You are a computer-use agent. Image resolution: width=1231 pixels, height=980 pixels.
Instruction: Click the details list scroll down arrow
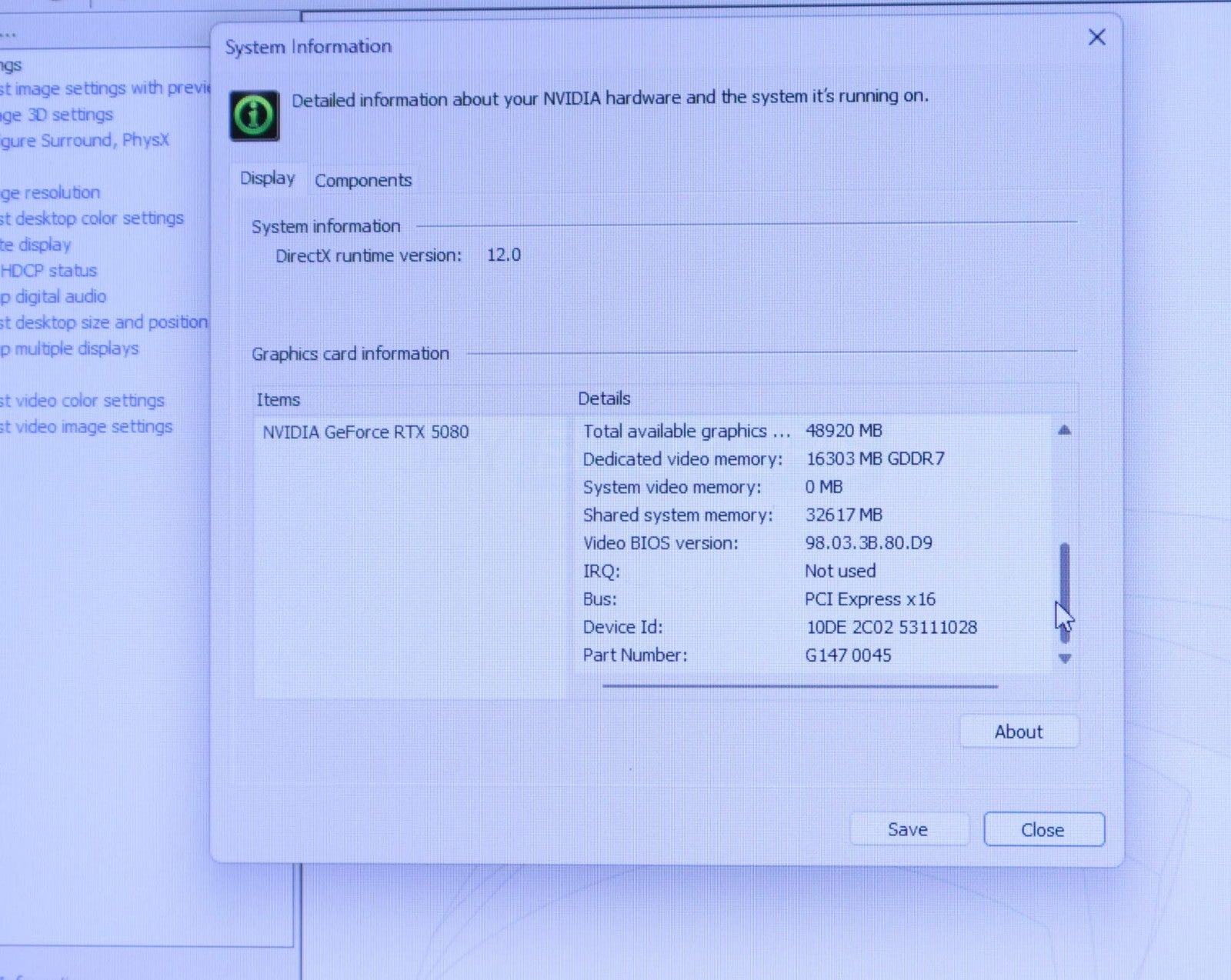tap(1065, 658)
